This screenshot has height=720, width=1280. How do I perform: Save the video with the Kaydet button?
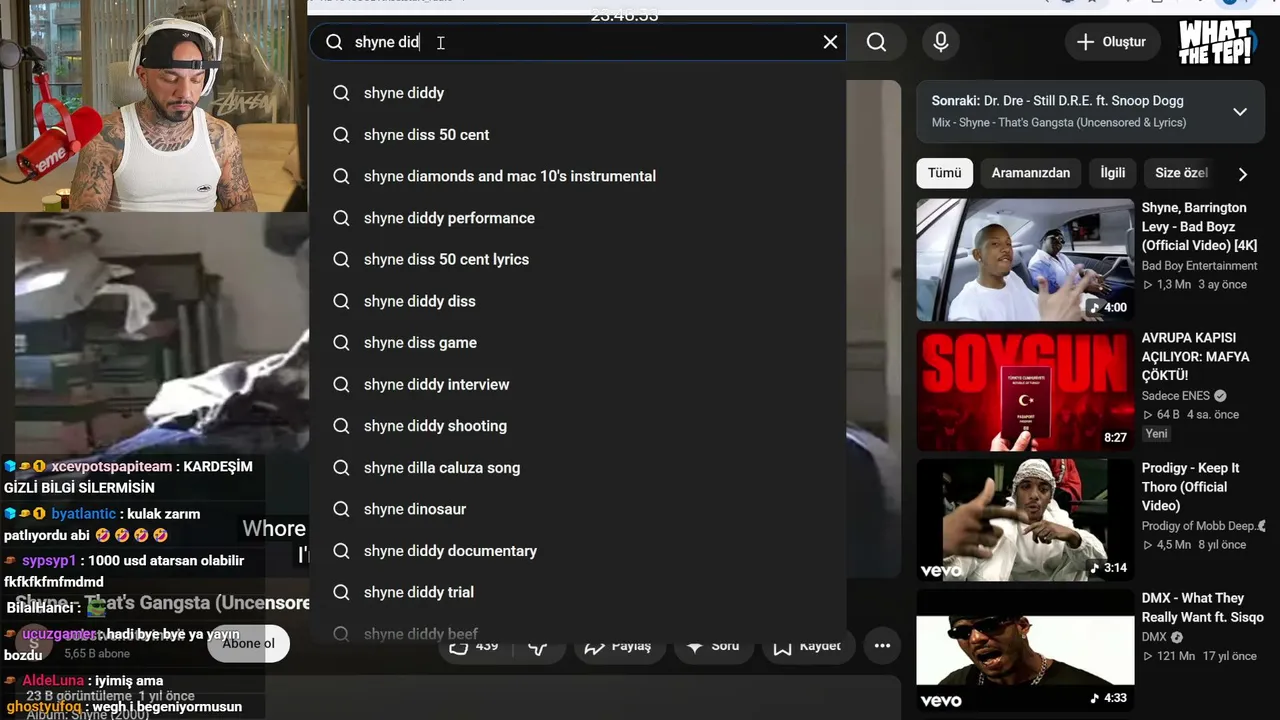click(806, 646)
